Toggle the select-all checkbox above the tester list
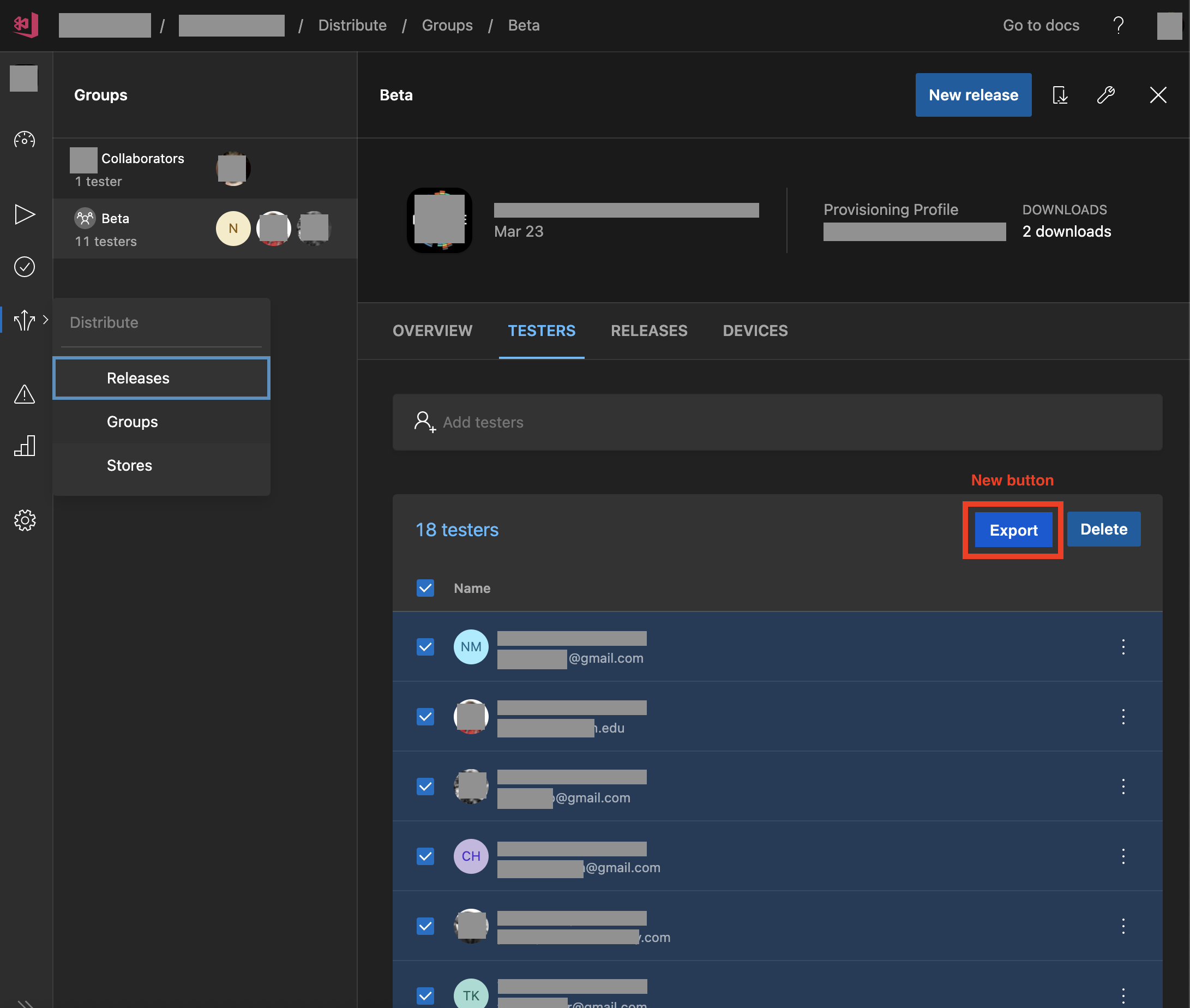This screenshot has height=1008, width=1190. coord(425,588)
